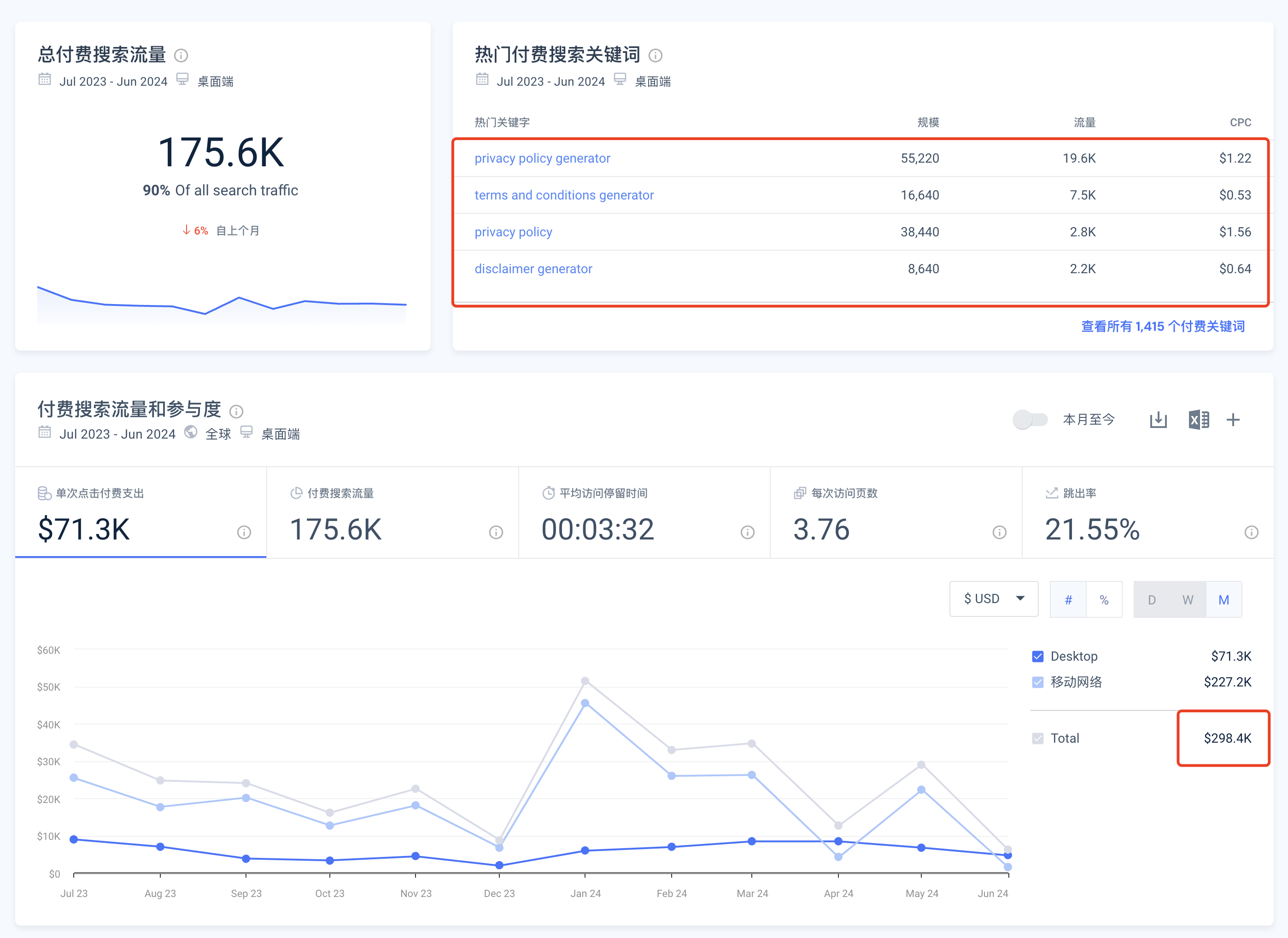The image size is (1288, 938).
Task: Switch chart to % percentage view
Action: (1104, 599)
